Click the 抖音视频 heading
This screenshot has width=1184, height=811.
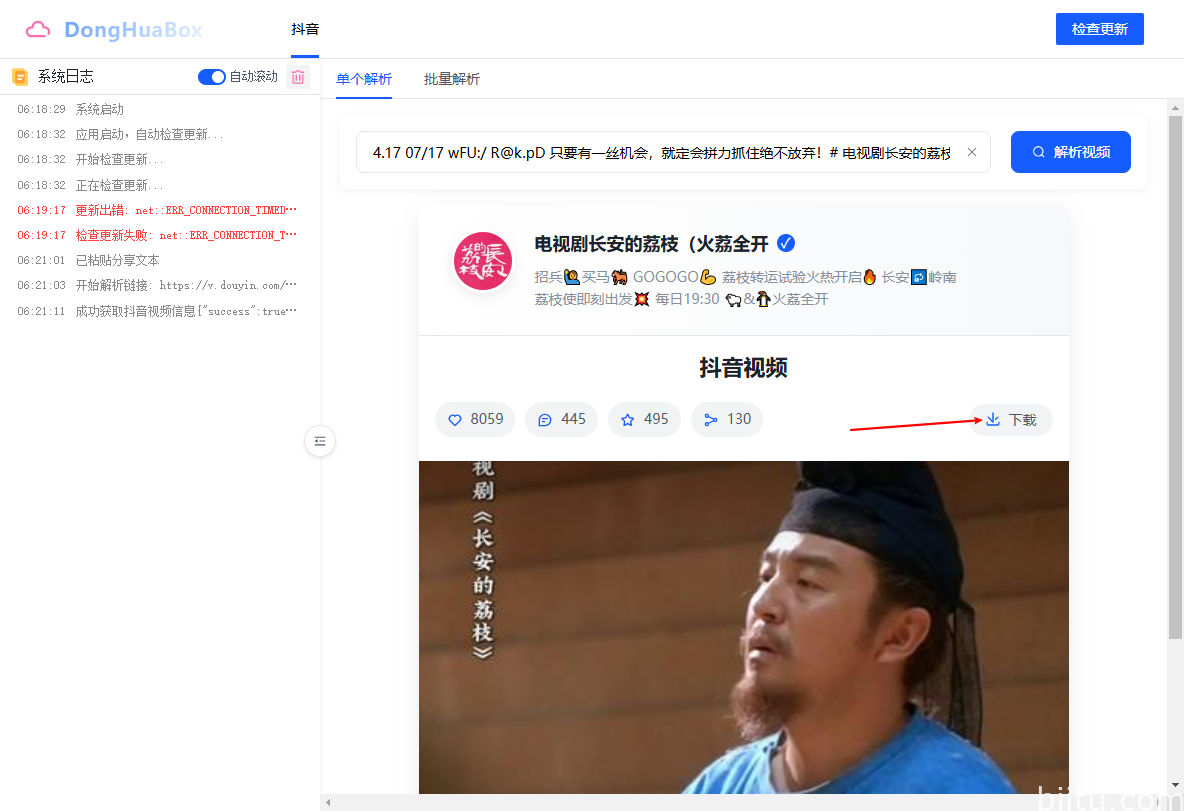click(744, 368)
